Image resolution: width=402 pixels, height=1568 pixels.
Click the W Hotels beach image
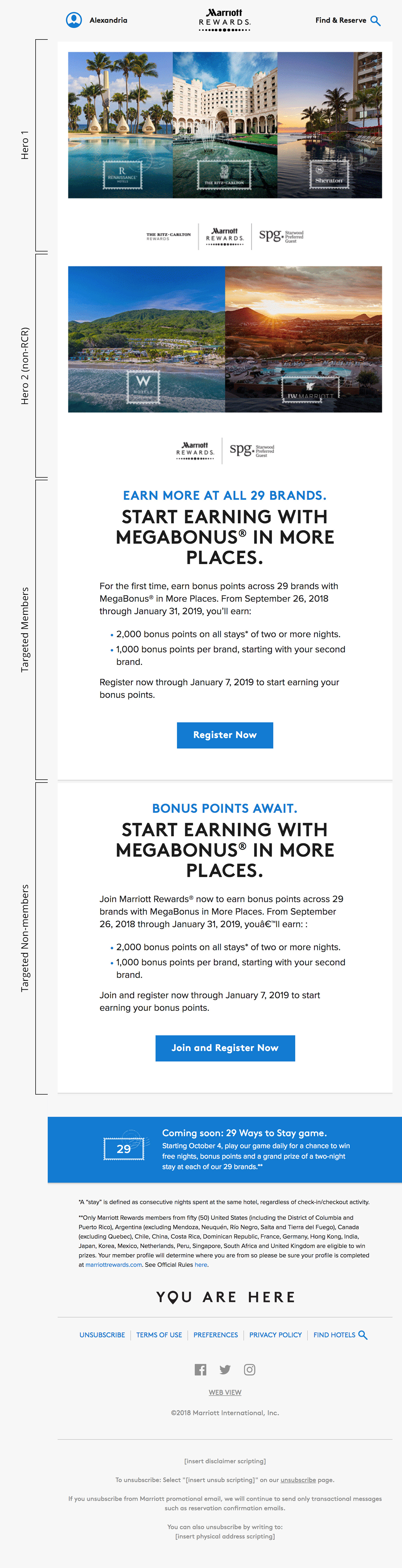[x=146, y=339]
